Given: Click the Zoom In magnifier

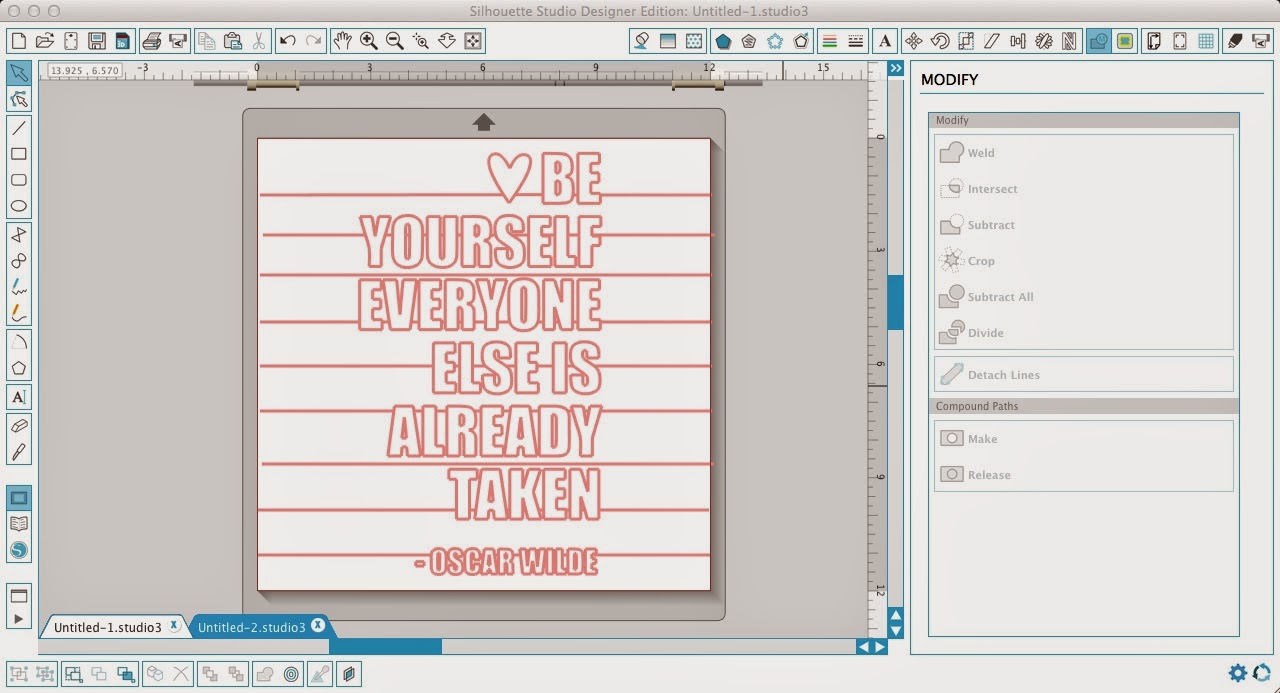Looking at the screenshot, I should (x=369, y=41).
